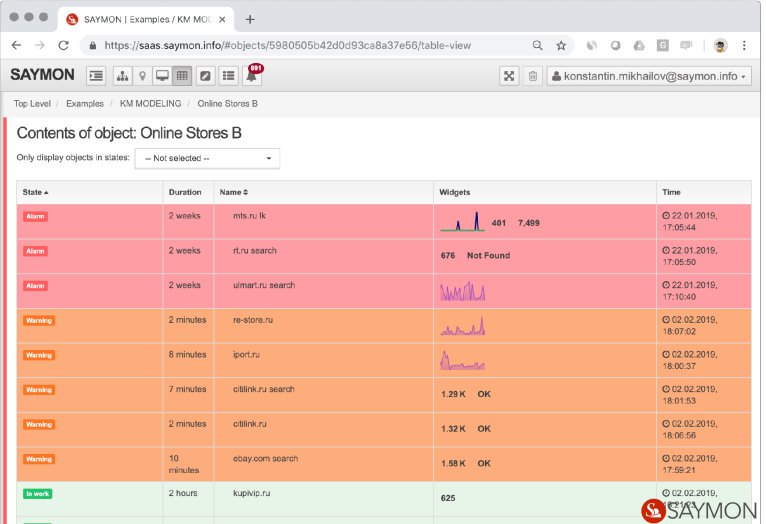This screenshot has height=524, width=766.
Task: Open the user account dropdown
Action: tap(649, 76)
